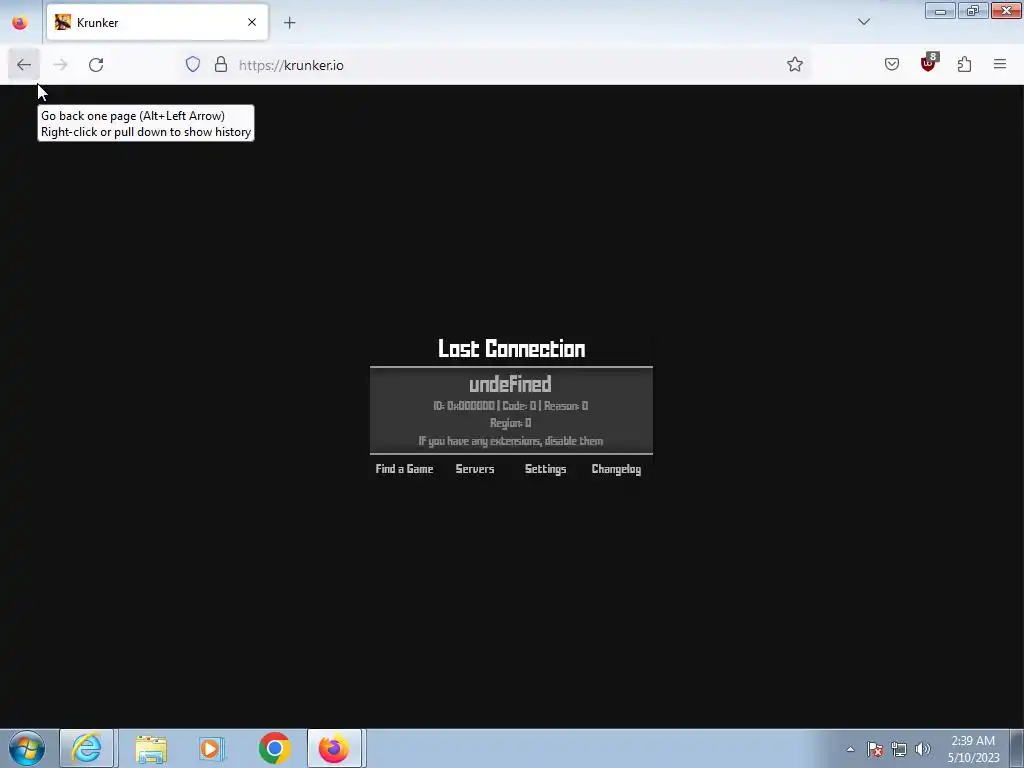Click the 'undefined' error text
The image size is (1024, 768).
click(510, 384)
